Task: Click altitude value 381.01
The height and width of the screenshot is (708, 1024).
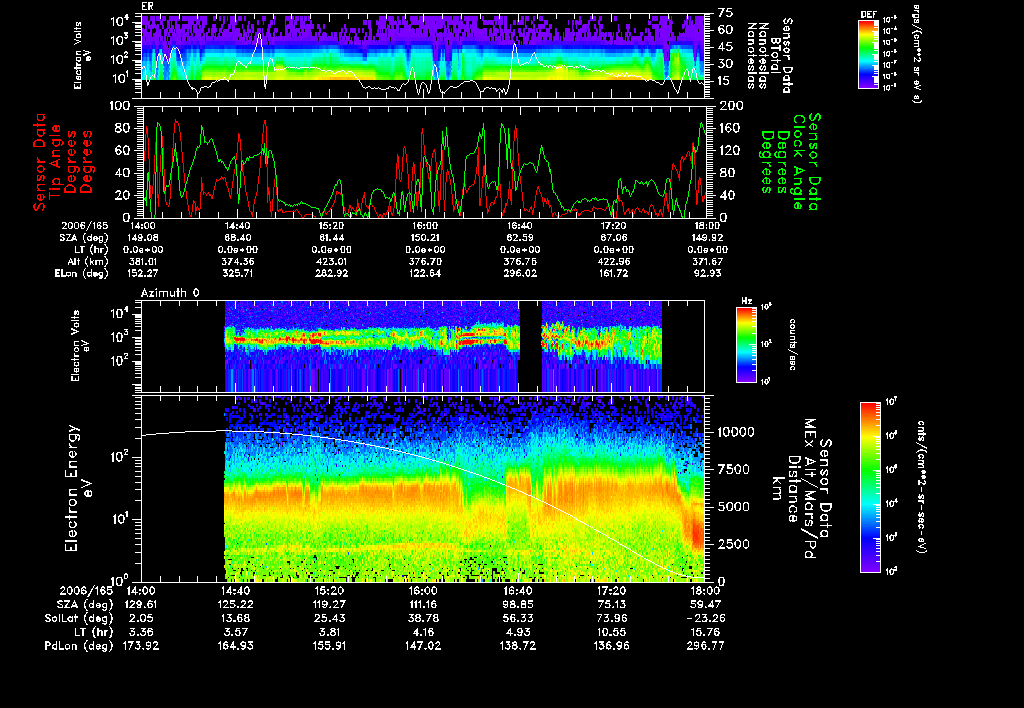Action: point(142,262)
